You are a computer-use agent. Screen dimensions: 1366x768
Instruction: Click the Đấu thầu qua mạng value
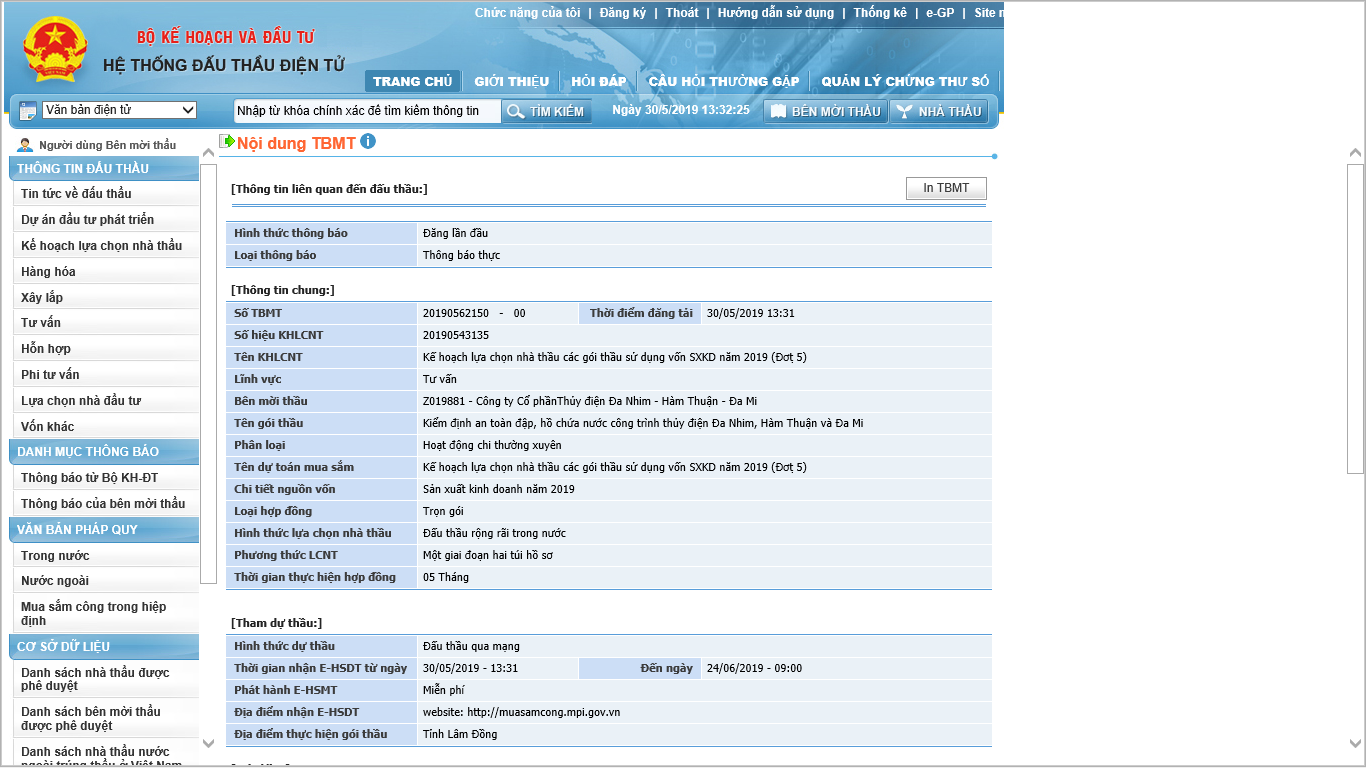click(x=471, y=646)
